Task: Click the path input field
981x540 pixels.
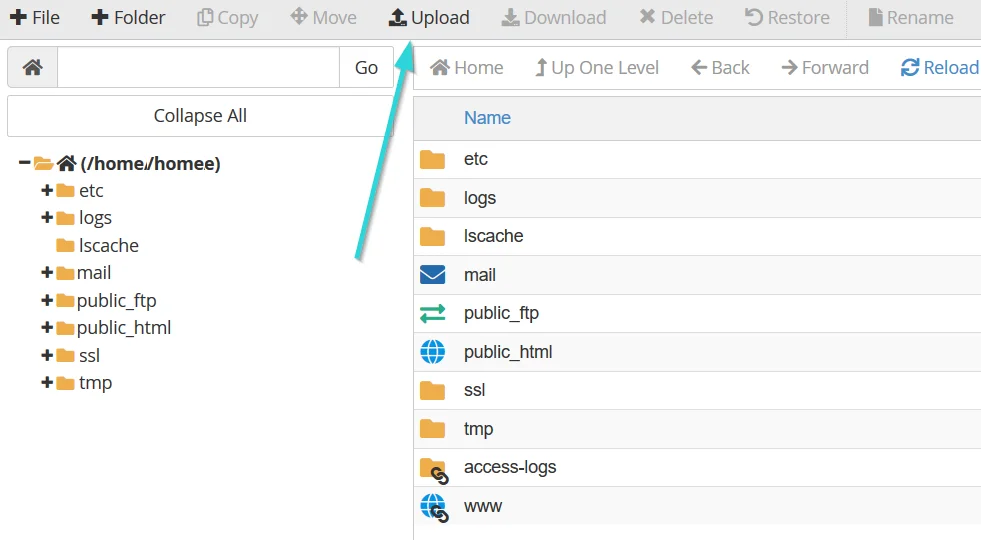Action: tap(198, 68)
